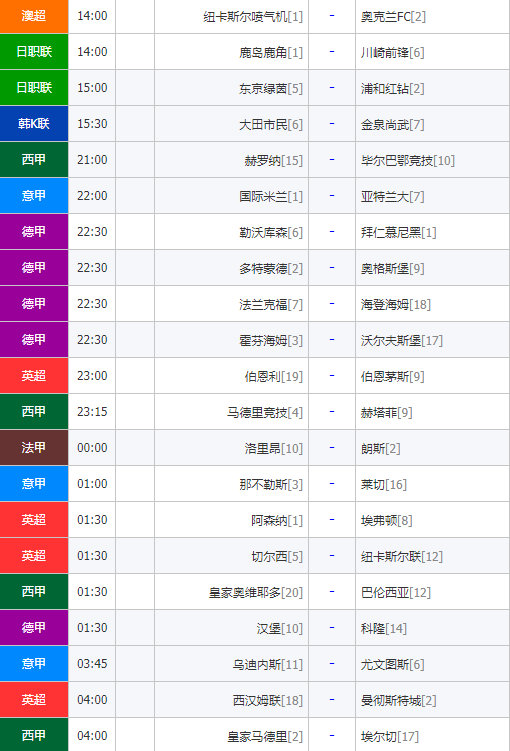The height and width of the screenshot is (751, 510).
Task: Click the 15:30 kickoff time
Action: tap(92, 124)
